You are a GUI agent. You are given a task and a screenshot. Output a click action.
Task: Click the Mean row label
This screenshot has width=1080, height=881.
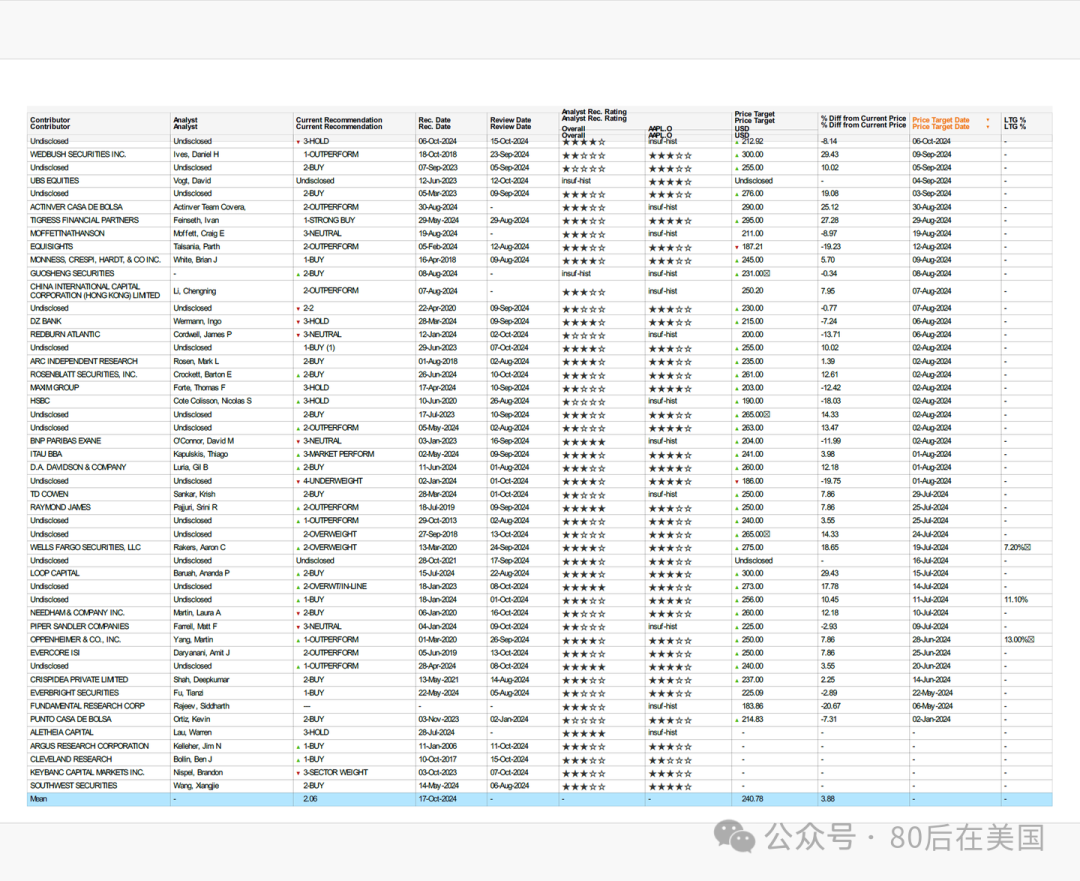point(39,799)
